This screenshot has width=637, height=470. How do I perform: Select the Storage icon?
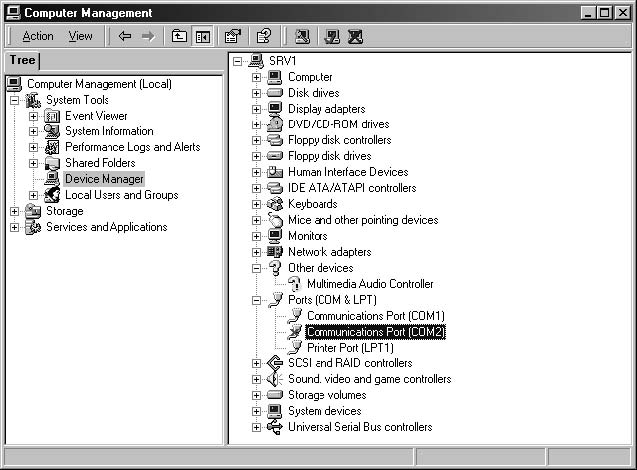click(x=33, y=211)
